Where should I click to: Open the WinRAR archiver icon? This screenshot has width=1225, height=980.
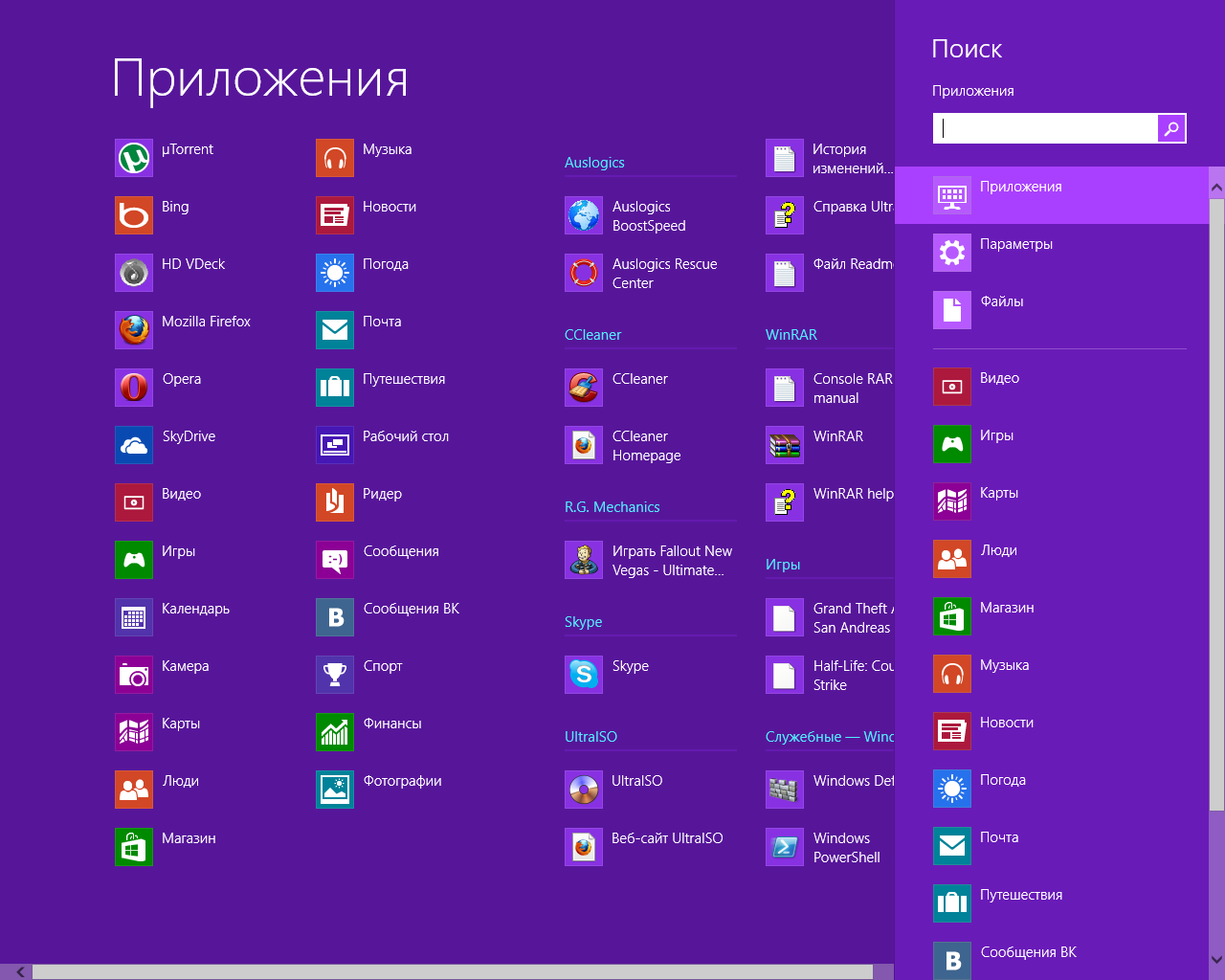pyautogui.click(x=785, y=445)
